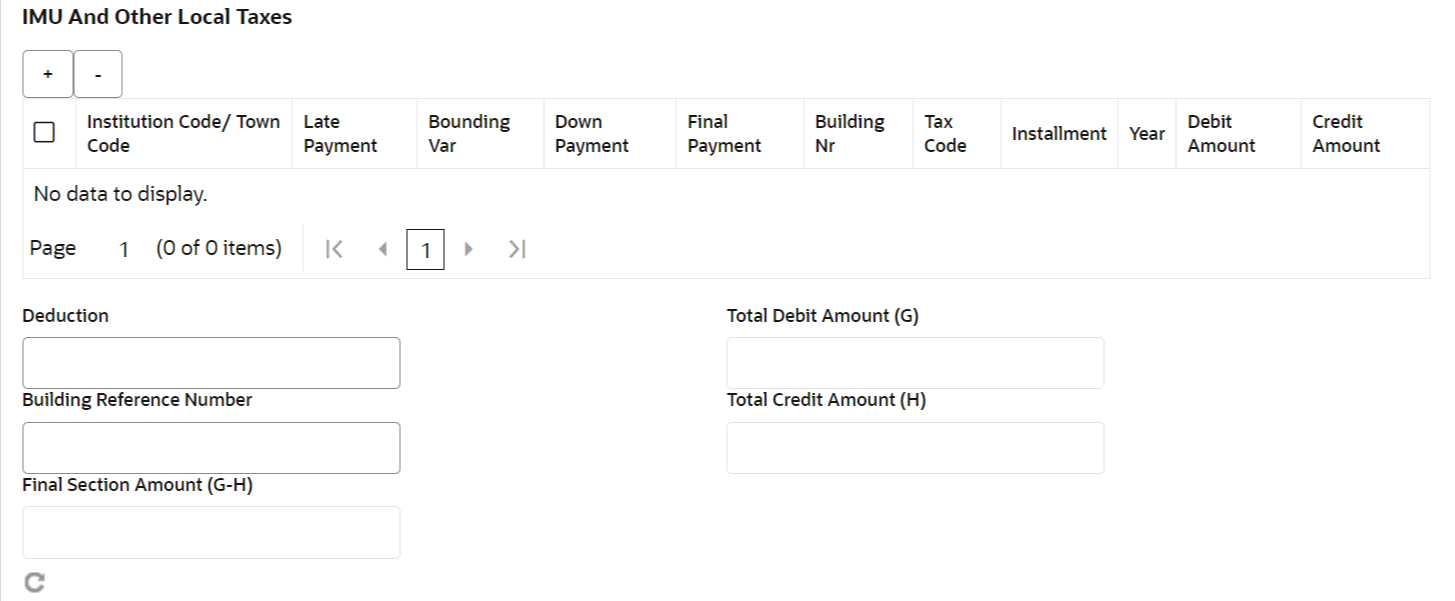Focus the Building Reference Number field
The image size is (1455, 601).
click(x=211, y=448)
